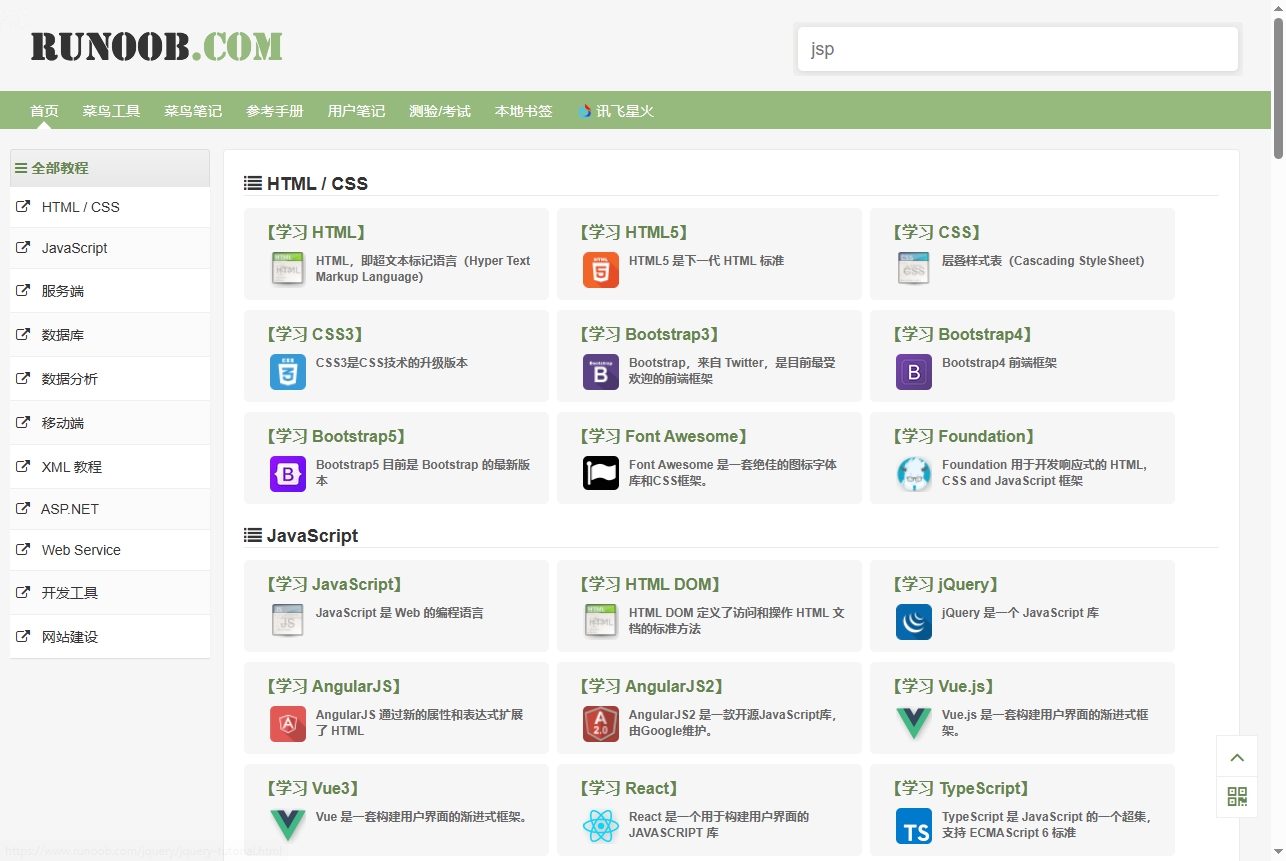Click the Bootstrap5 violet B icon
The height and width of the screenshot is (861, 1286).
288,474
